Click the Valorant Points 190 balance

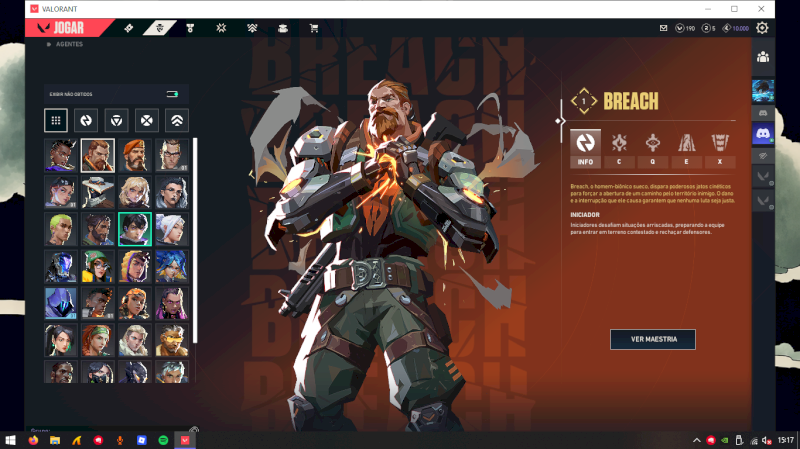click(685, 28)
